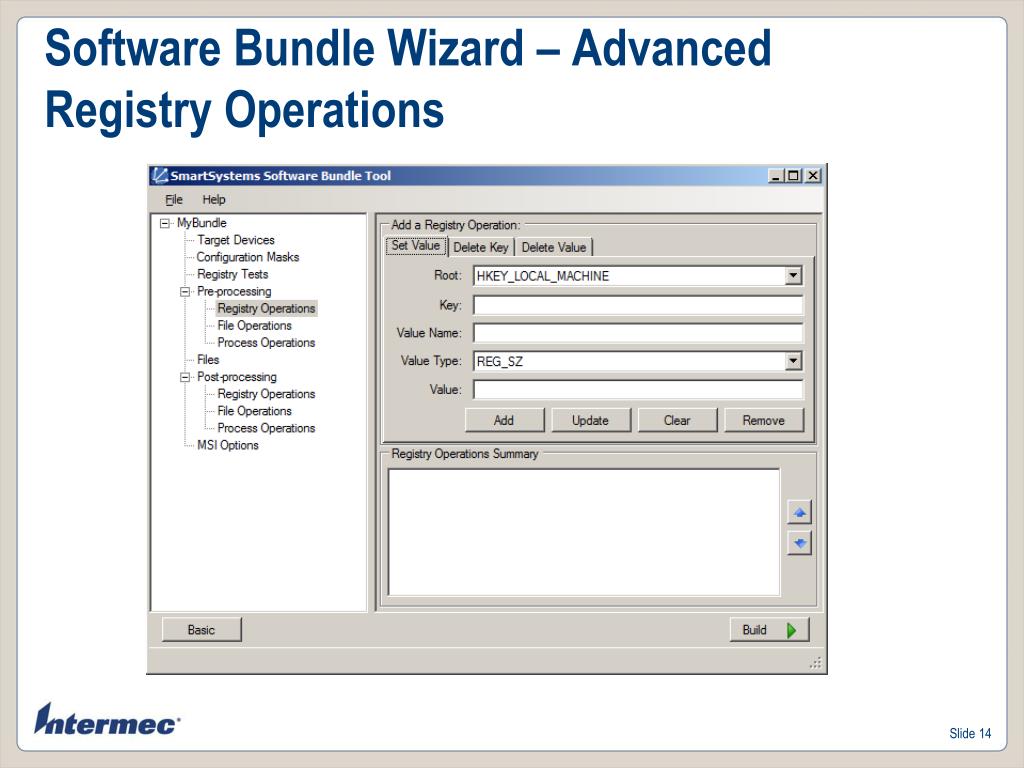
Task: Click inside Registry Operations Summary list
Action: [x=584, y=532]
